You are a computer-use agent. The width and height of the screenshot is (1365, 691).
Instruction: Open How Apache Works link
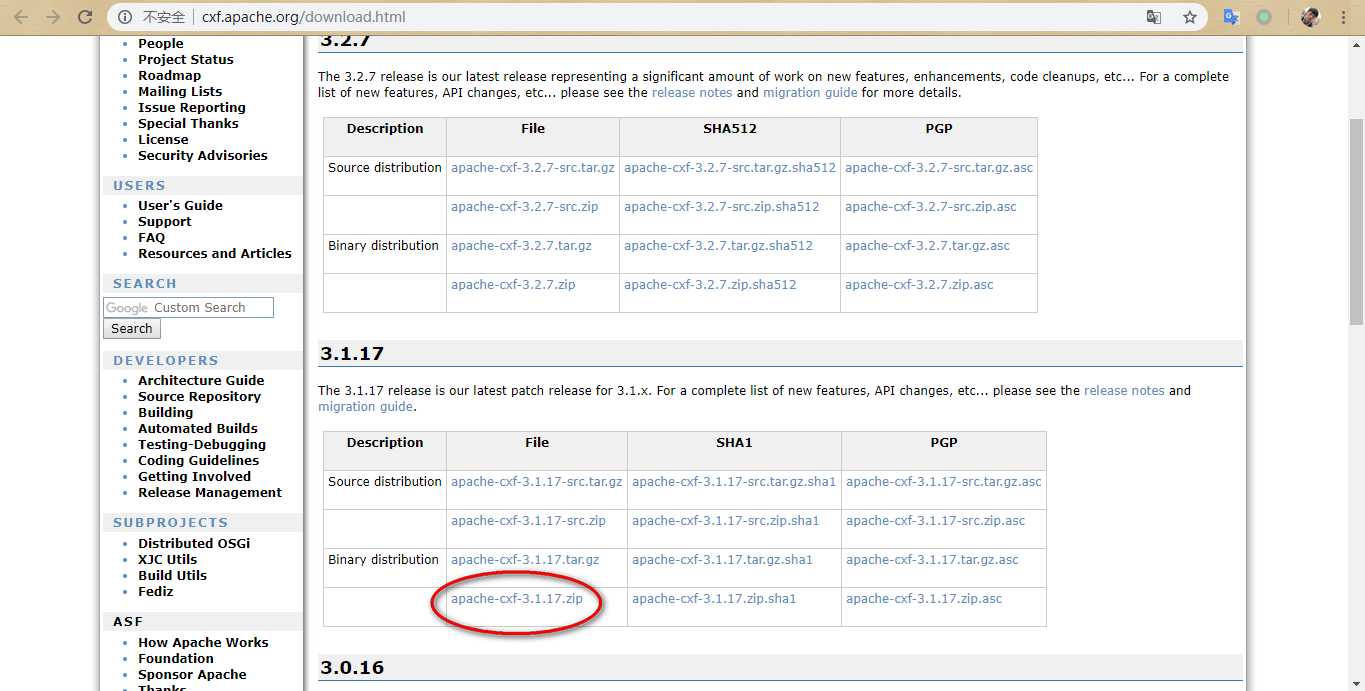(x=203, y=642)
